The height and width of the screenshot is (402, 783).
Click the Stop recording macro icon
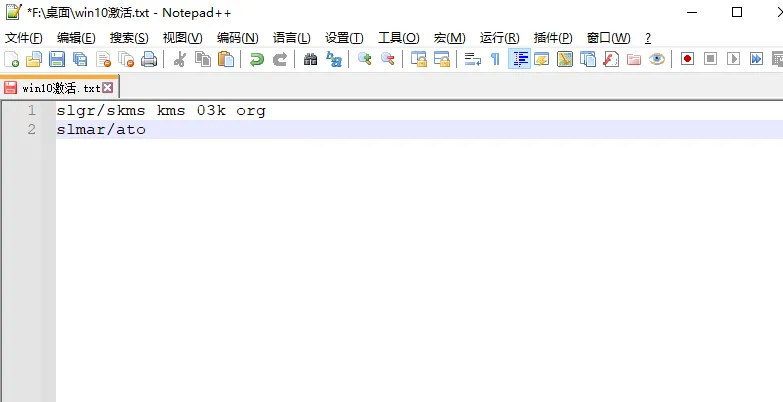711,59
